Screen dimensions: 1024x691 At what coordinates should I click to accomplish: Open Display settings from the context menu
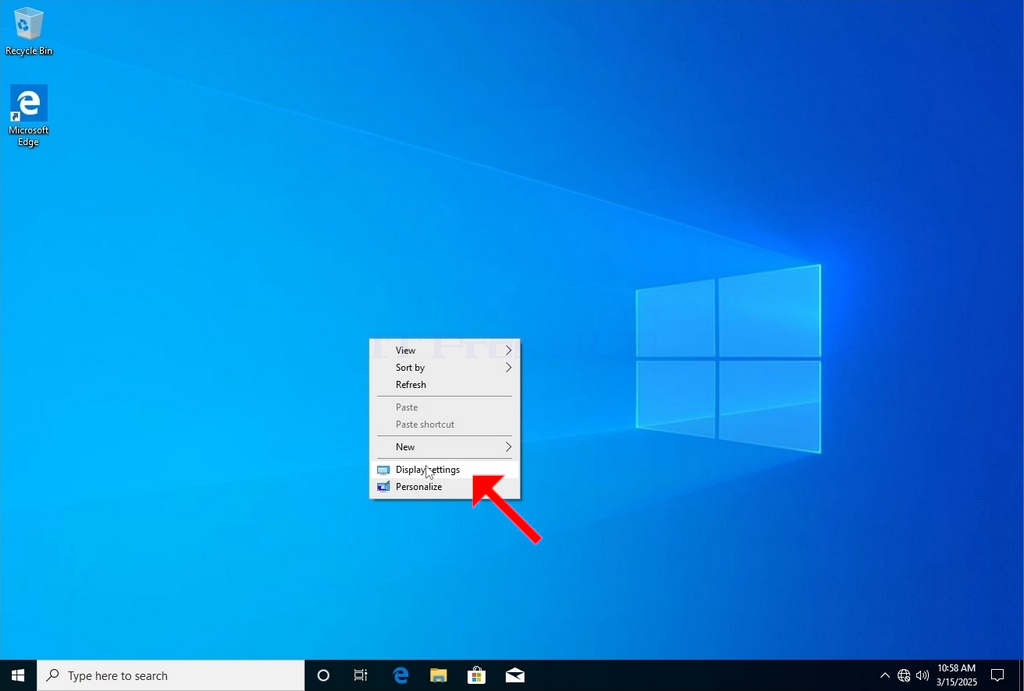[445, 470]
